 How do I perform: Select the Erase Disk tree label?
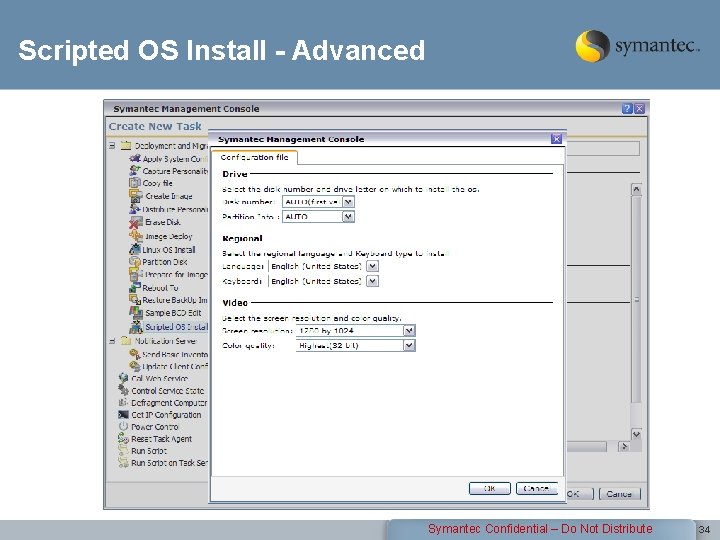(x=163, y=222)
